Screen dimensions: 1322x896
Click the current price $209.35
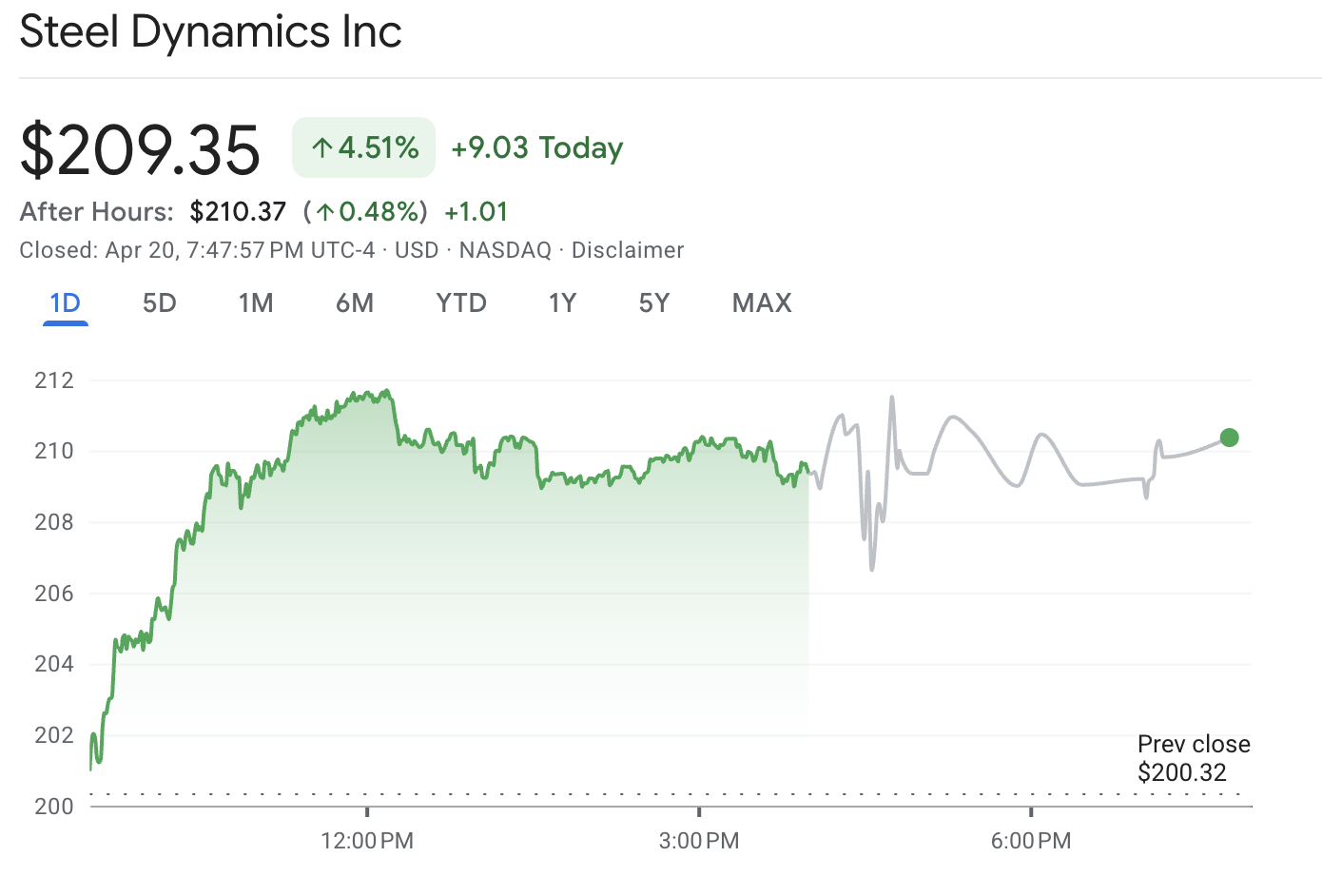(141, 147)
